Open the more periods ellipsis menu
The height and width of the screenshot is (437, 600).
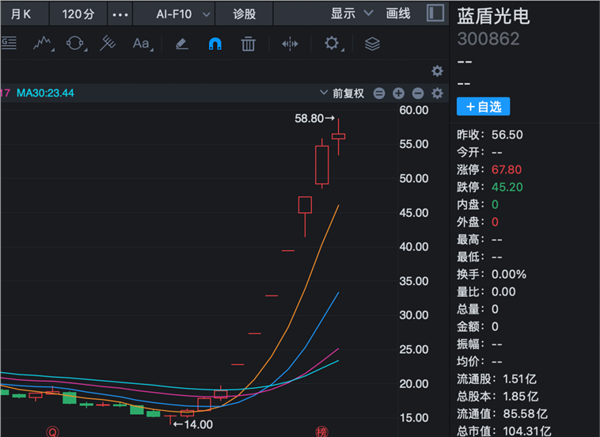[x=120, y=15]
